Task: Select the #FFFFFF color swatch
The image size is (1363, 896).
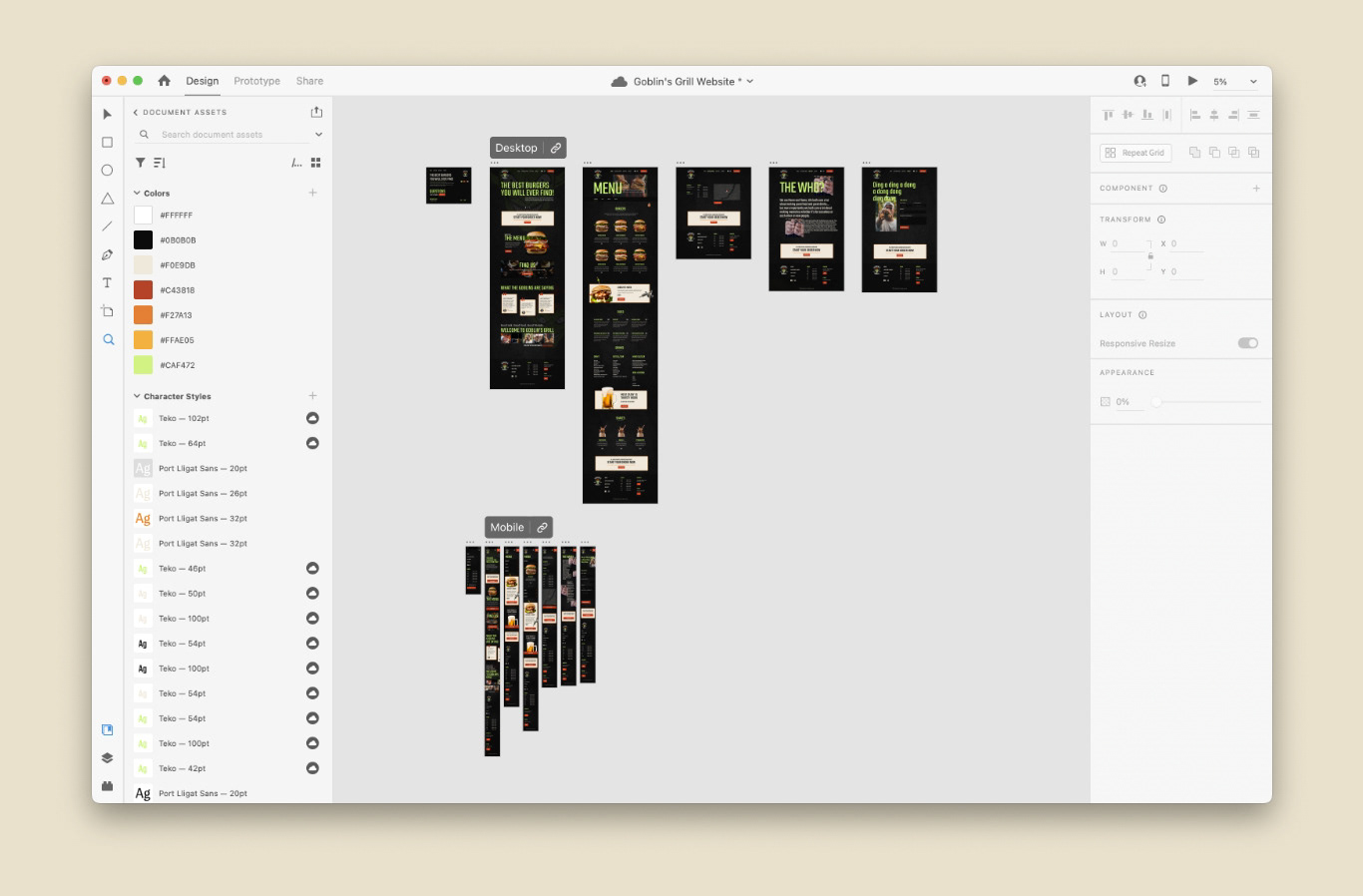Action: pos(144,216)
